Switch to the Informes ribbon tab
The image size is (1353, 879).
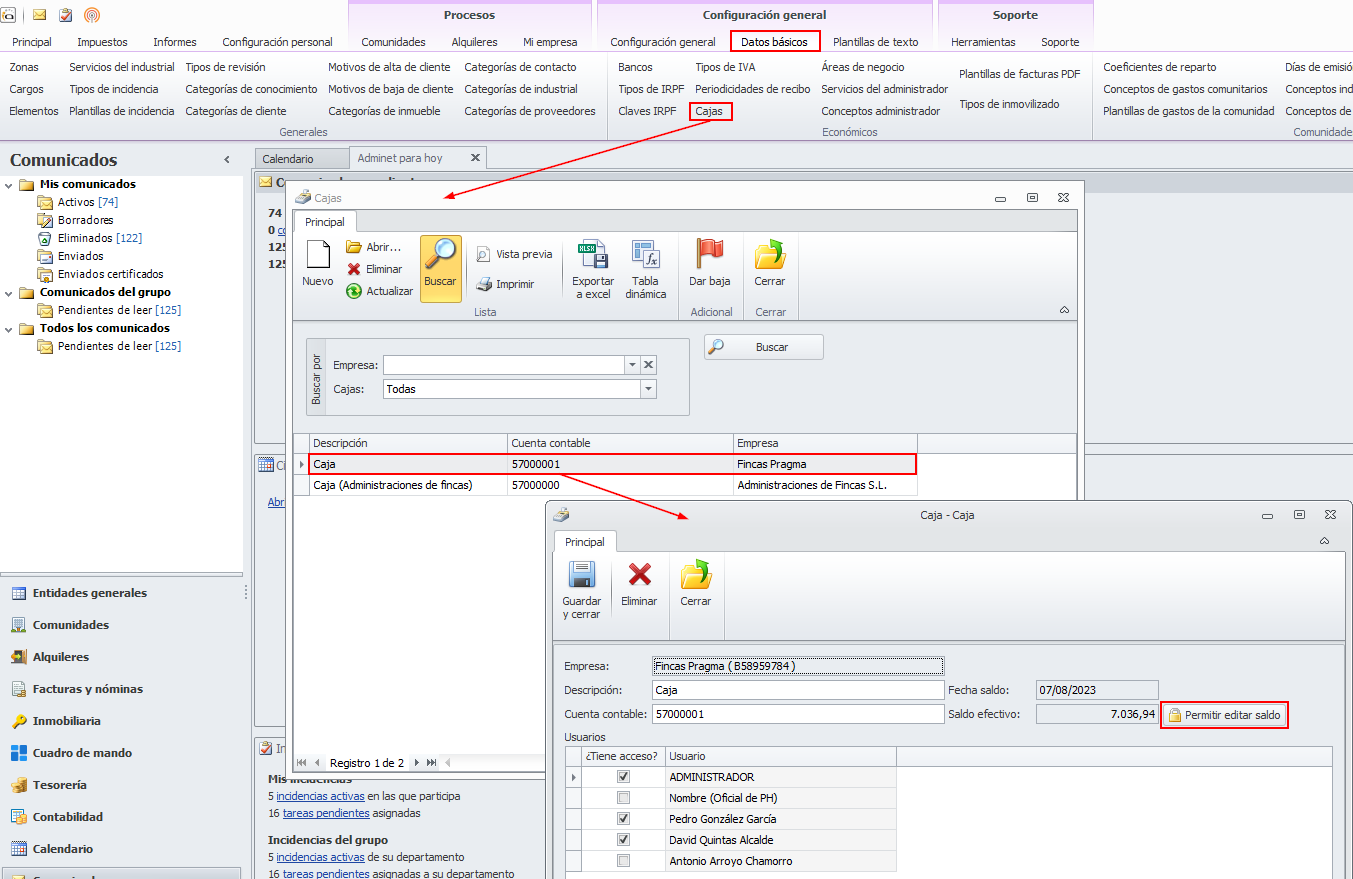[175, 42]
